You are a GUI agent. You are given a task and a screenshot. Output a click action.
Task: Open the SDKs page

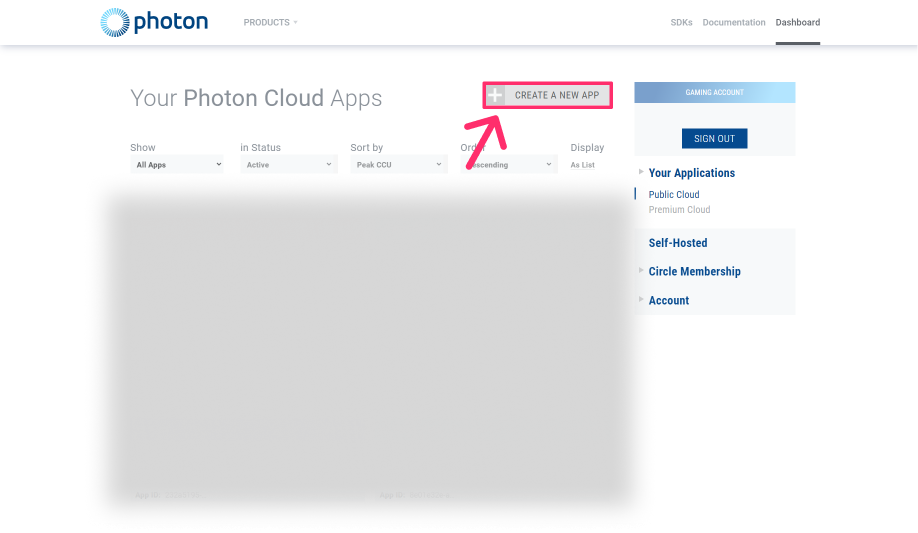(681, 22)
